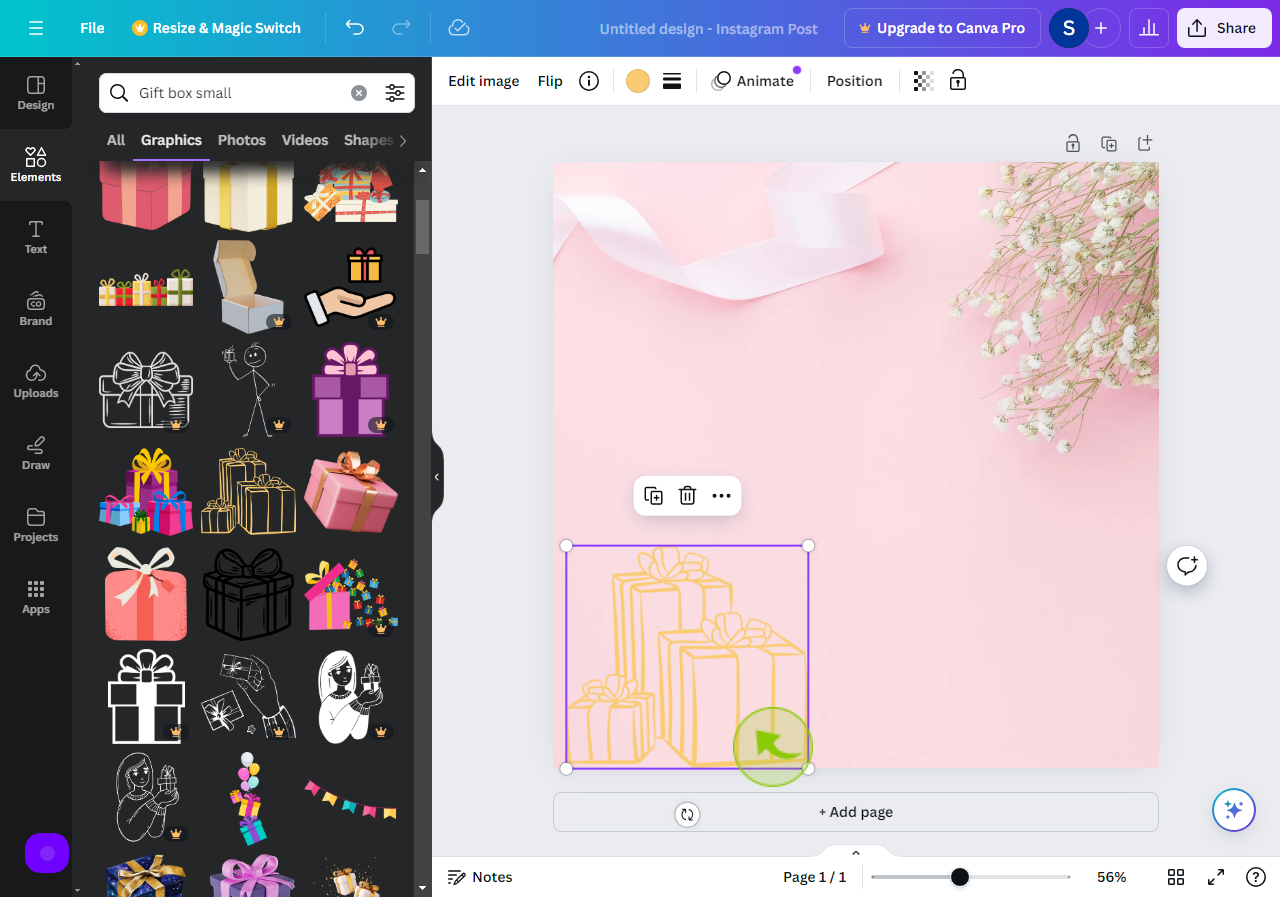Select the Graphics tab
Screen dimensions: 1280x897
(171, 140)
